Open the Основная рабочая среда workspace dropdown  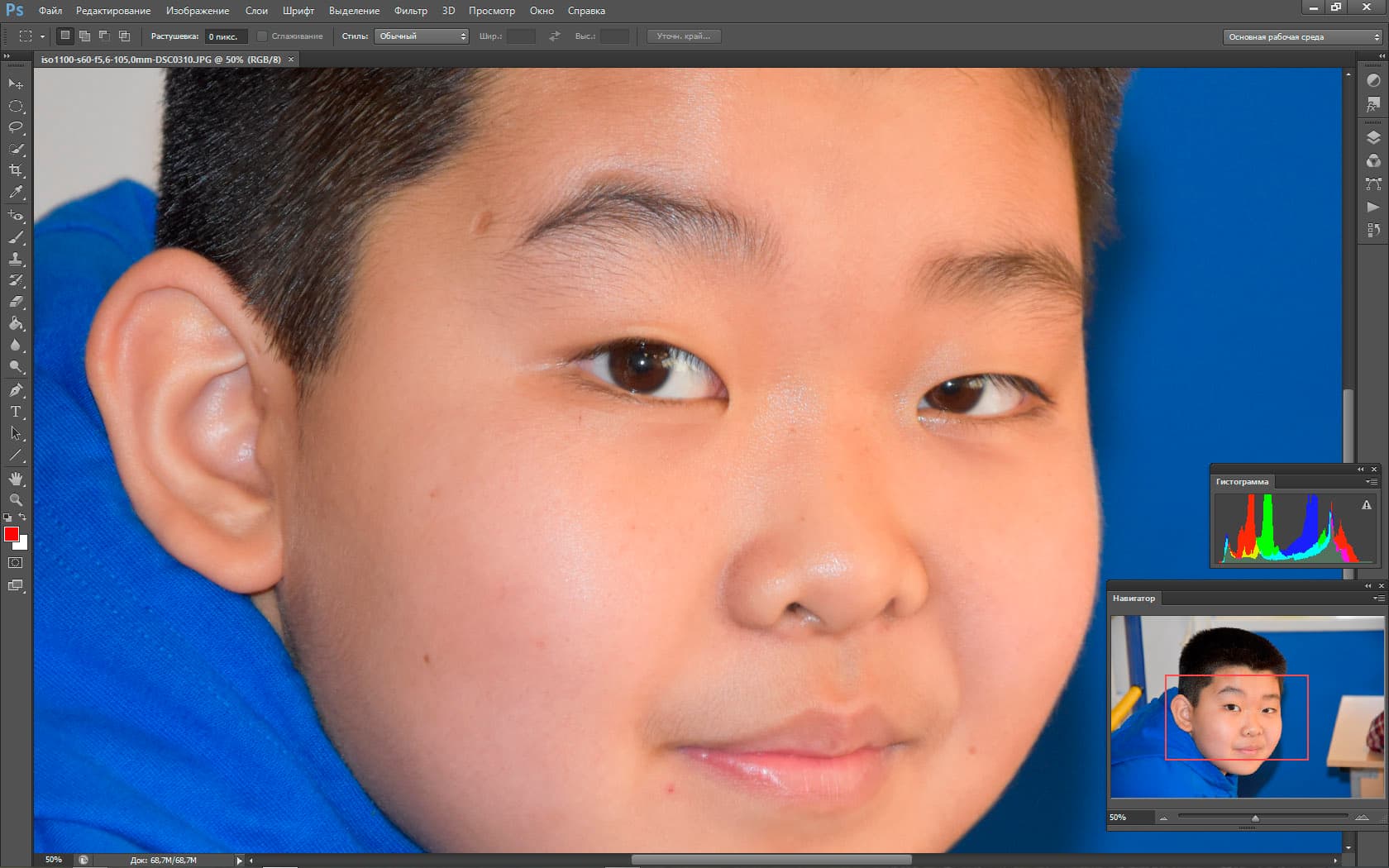click(1302, 36)
